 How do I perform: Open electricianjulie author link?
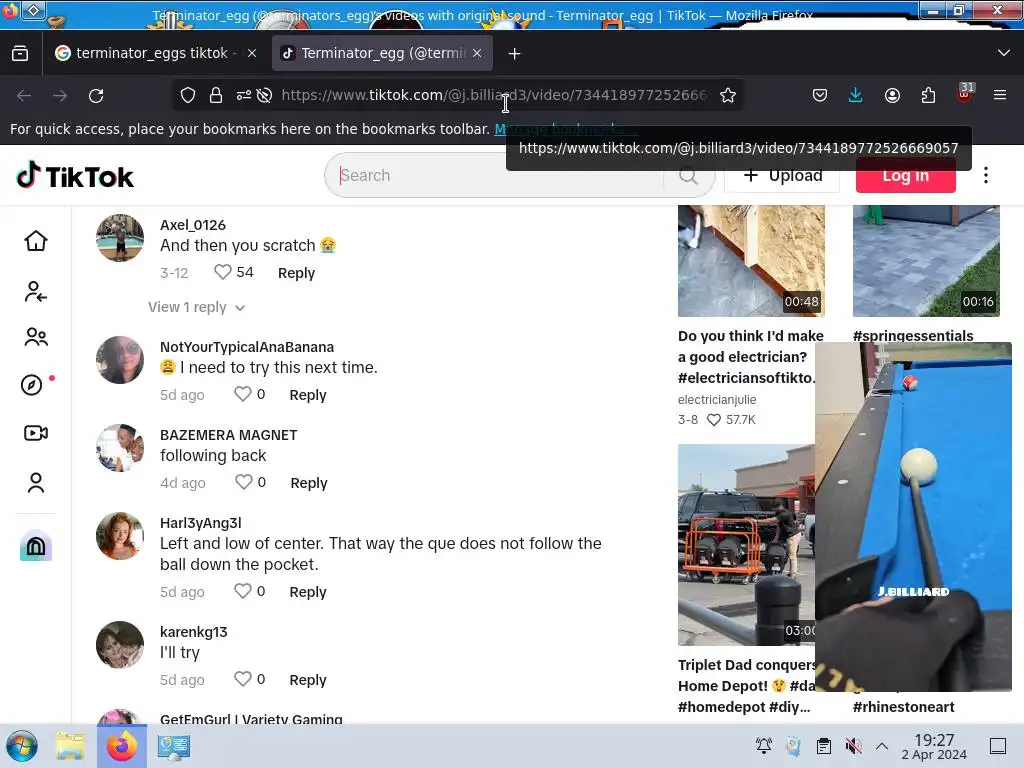click(x=717, y=400)
